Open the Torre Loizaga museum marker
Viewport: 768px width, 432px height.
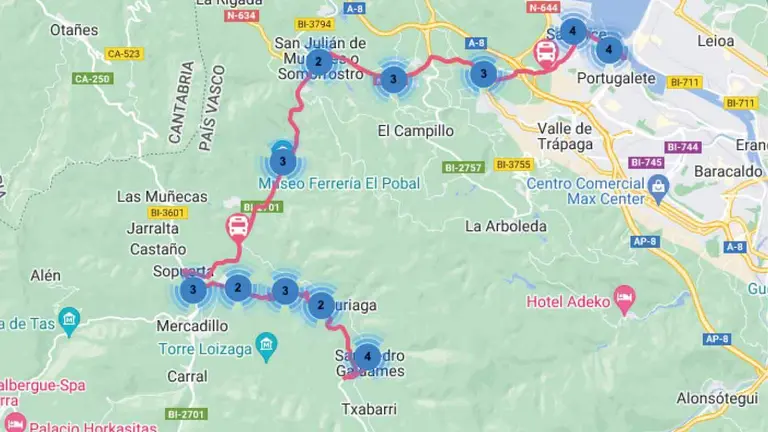(x=266, y=347)
